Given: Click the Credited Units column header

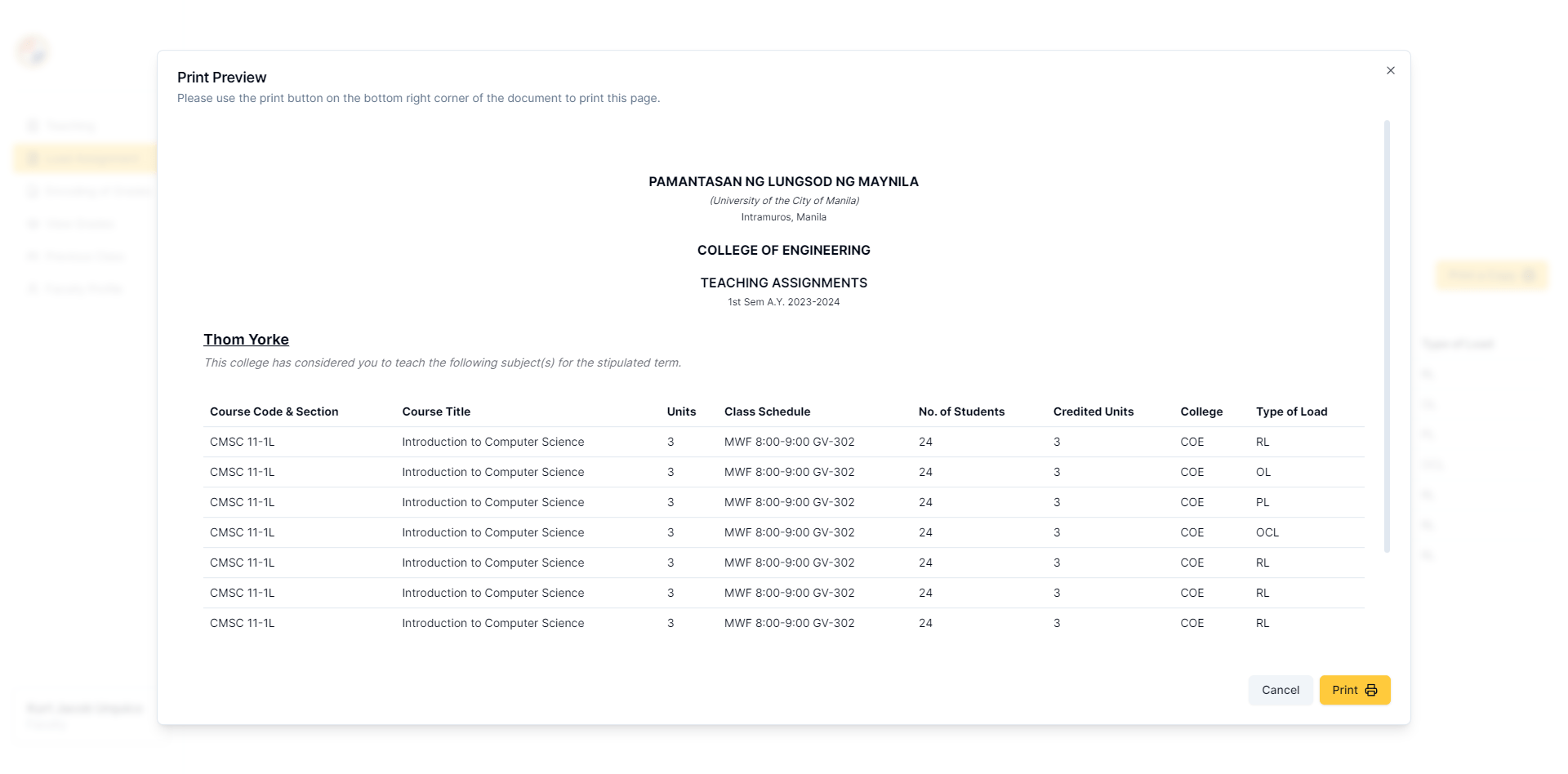Looking at the screenshot, I should point(1094,411).
